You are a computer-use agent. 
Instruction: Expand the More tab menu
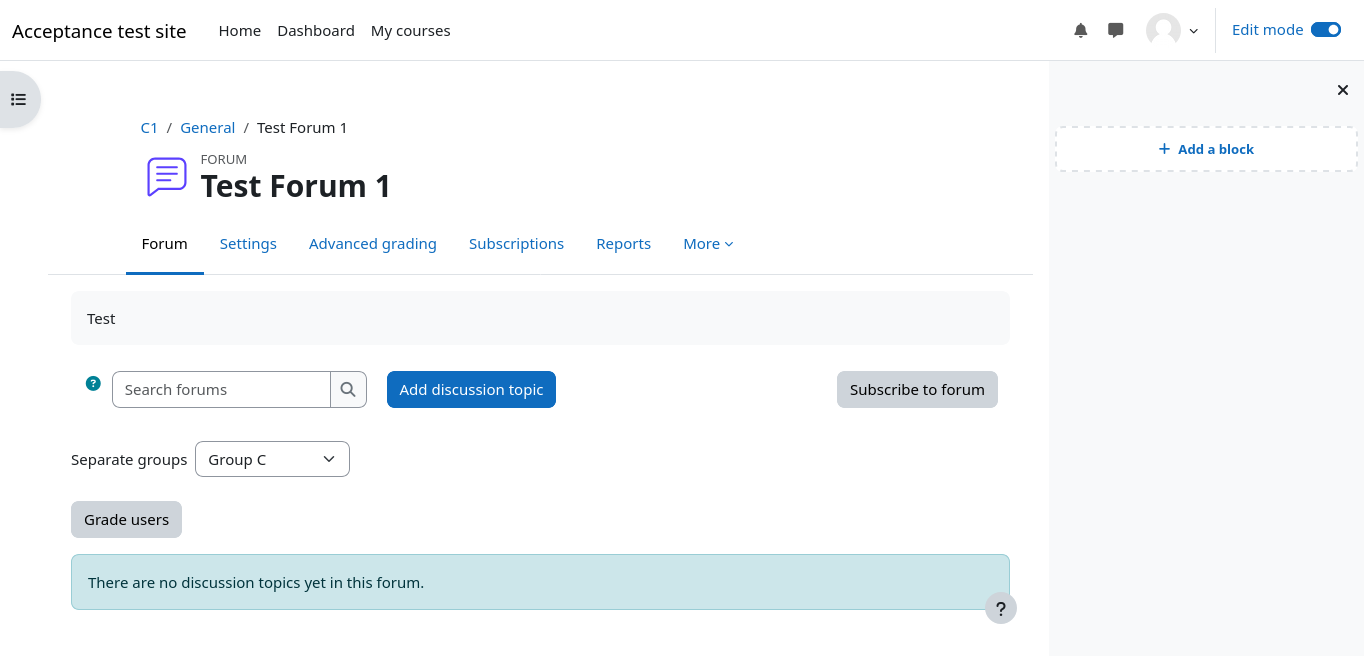click(x=708, y=244)
